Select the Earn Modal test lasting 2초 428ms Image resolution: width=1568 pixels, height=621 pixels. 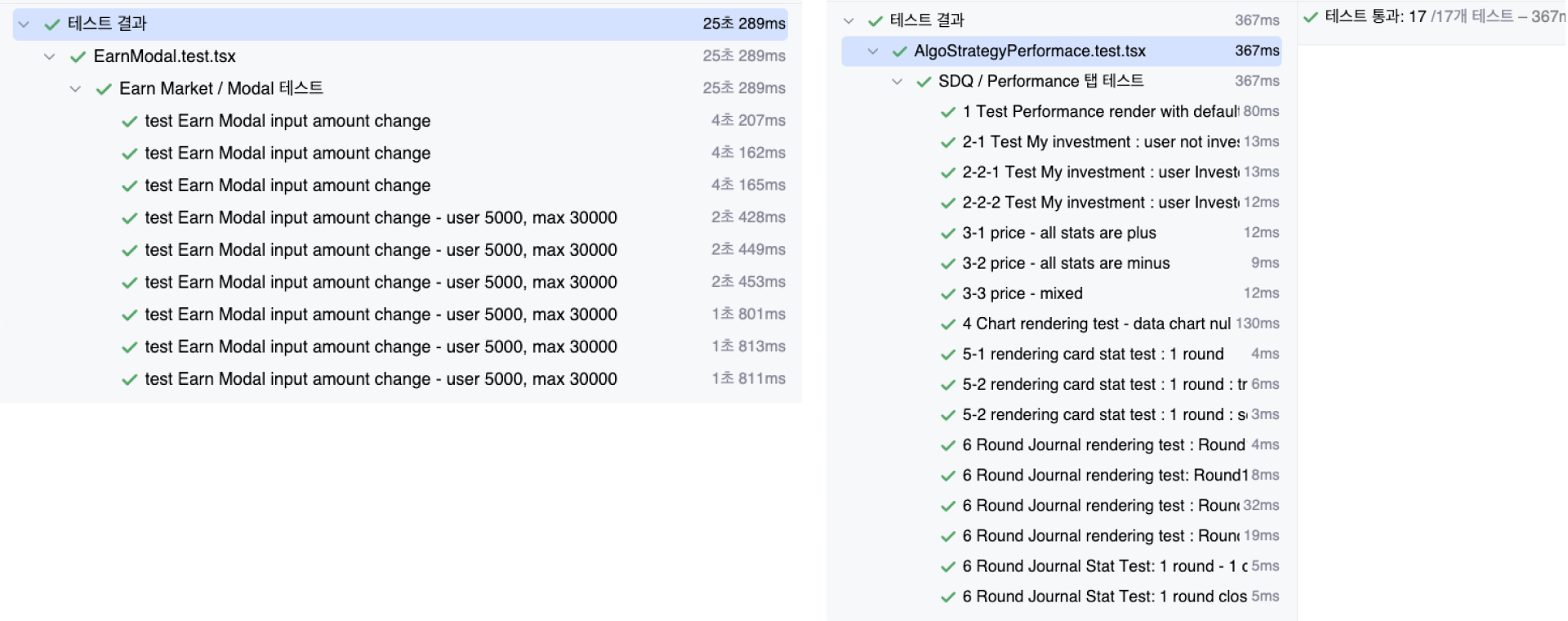click(x=381, y=218)
